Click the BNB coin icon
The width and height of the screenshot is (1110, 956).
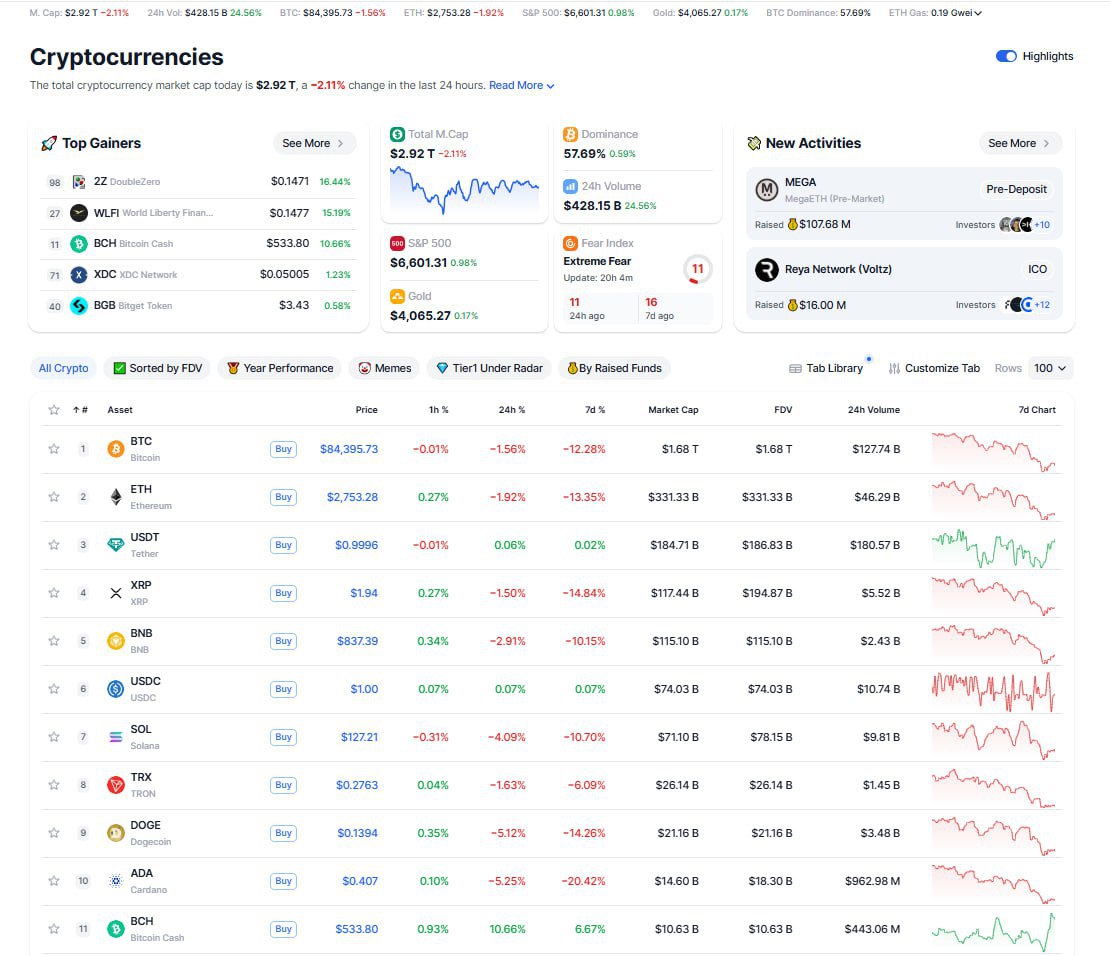pos(115,641)
